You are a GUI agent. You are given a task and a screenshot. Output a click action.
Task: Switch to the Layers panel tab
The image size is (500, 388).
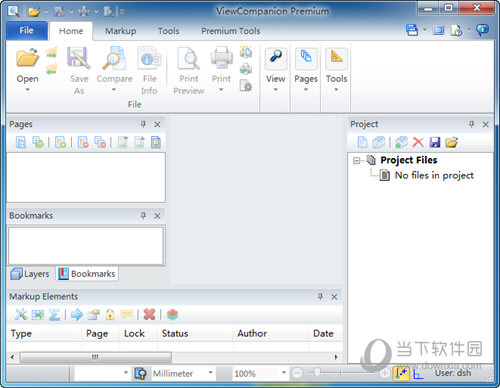tap(30, 274)
